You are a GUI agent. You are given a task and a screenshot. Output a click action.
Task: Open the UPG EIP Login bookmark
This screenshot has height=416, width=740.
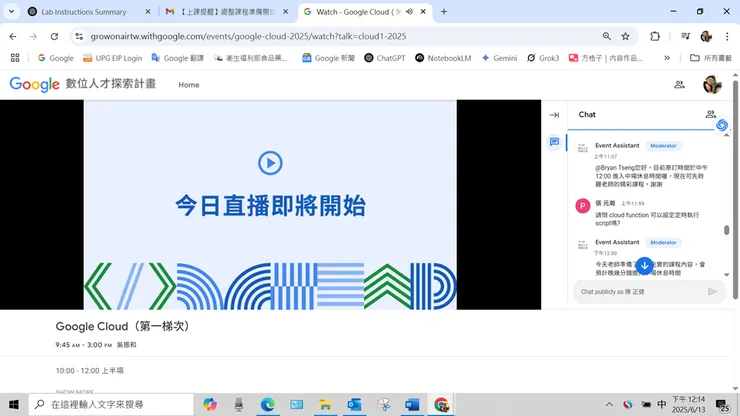coord(112,58)
